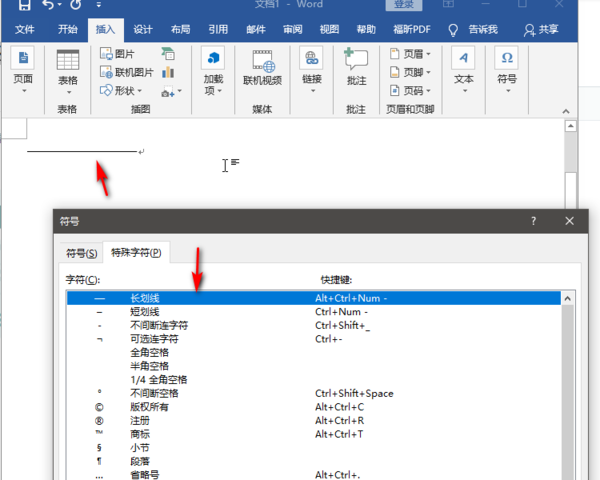Switch to 符号(S) tab in dialog

pos(82,253)
